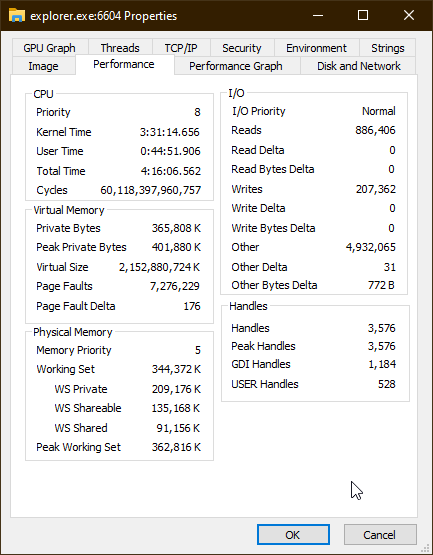The image size is (433, 555).
Task: Click the window resize grip corner
Action: 426,548
